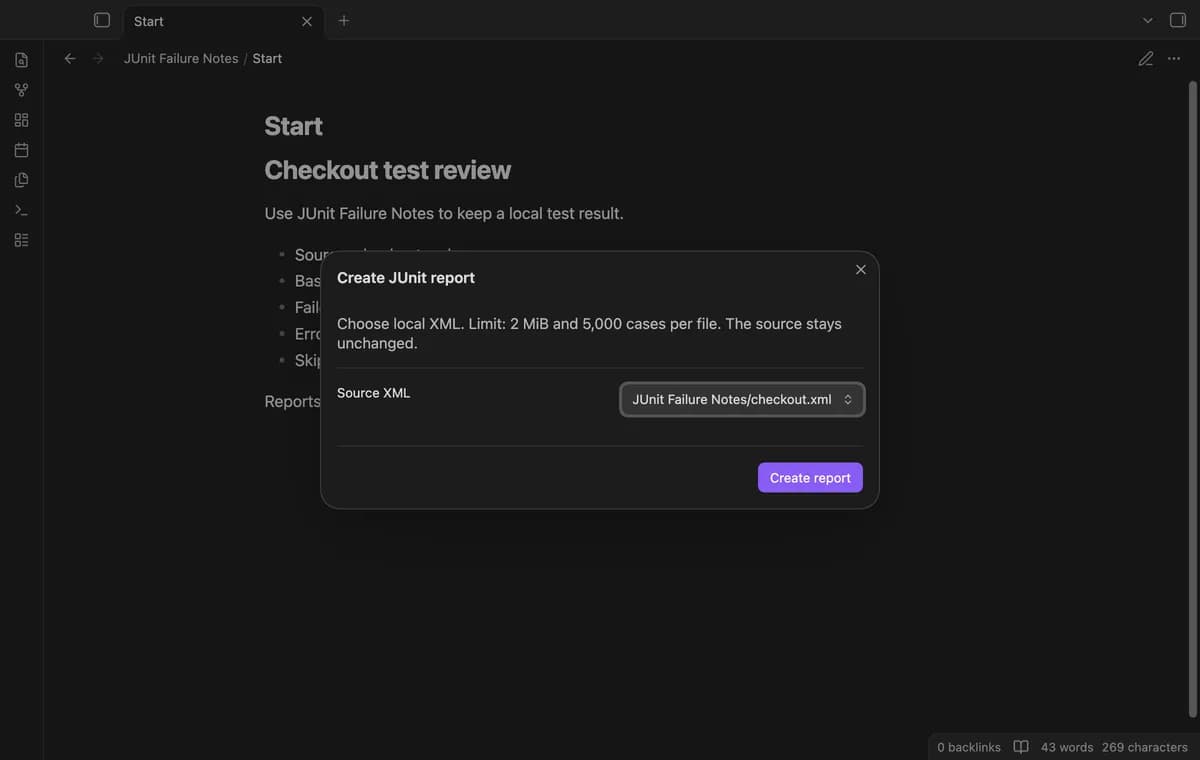Image resolution: width=1200 pixels, height=760 pixels.
Task: Navigate forward with right arrow
Action: tap(98, 58)
